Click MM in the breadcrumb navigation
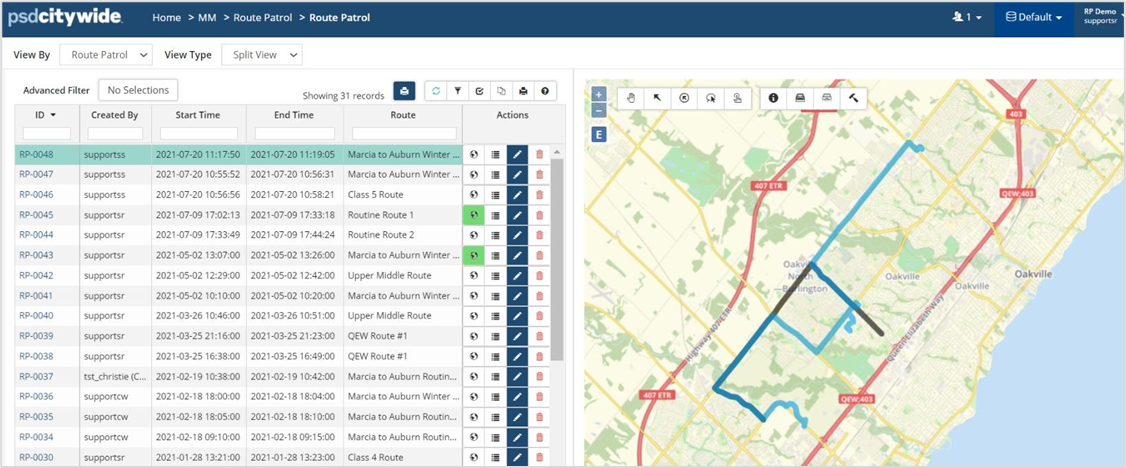The width and height of the screenshot is (1126, 468). coord(207,18)
